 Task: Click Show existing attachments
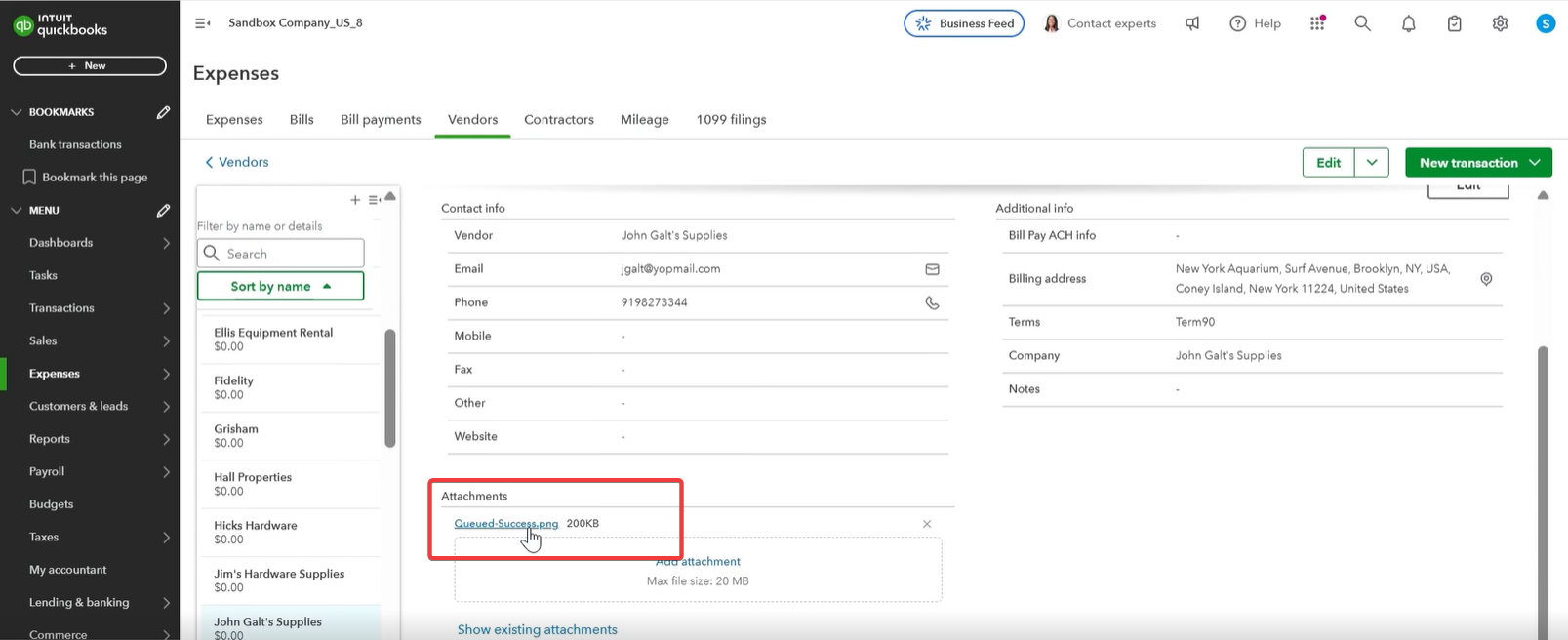pos(537,629)
